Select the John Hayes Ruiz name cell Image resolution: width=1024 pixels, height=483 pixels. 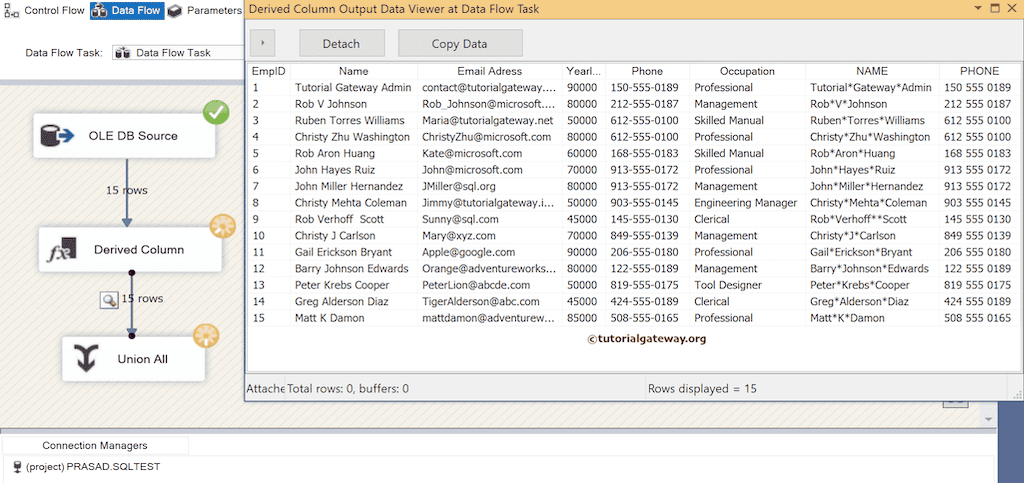[x=353, y=170]
